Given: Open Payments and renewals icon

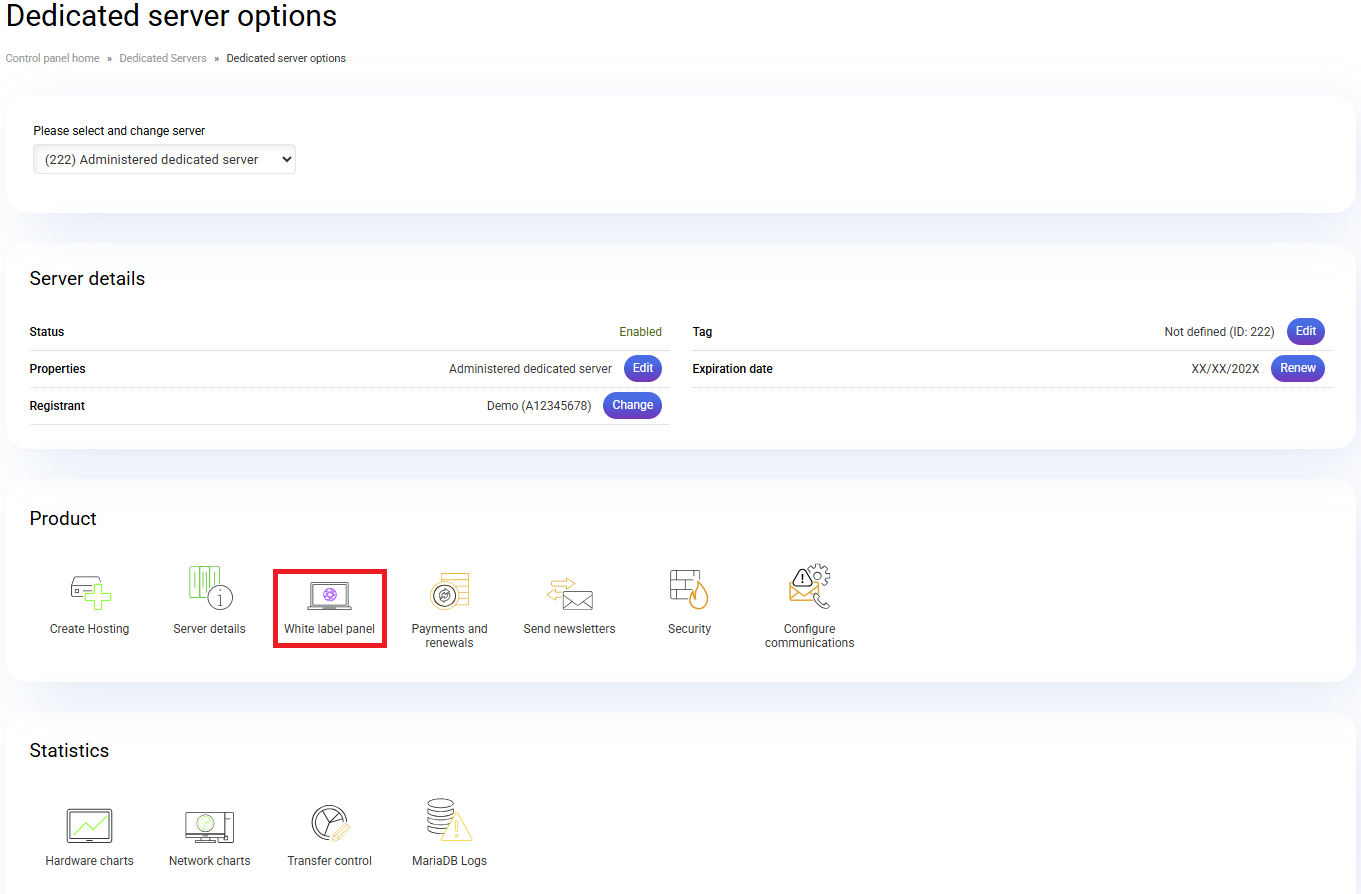Looking at the screenshot, I should 449,591.
